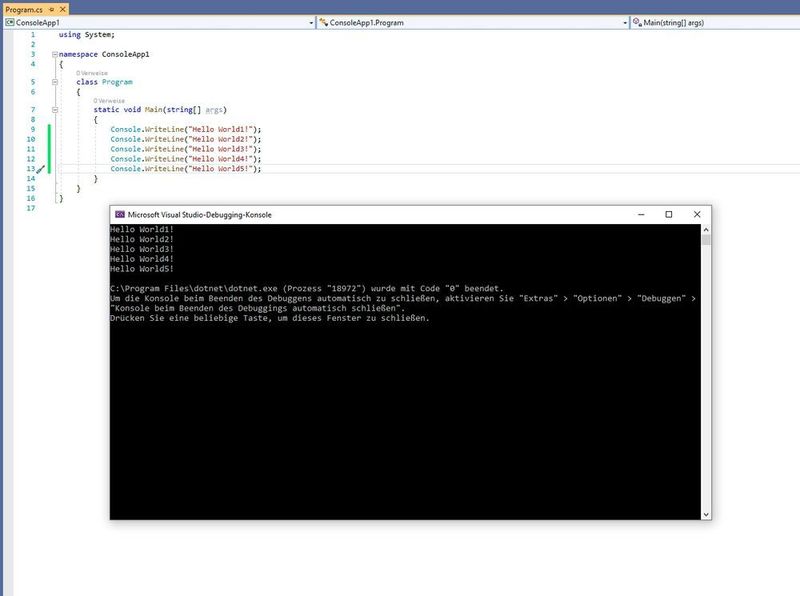The image size is (800, 596).
Task: Collapse the Main method block
Action: tap(55, 110)
